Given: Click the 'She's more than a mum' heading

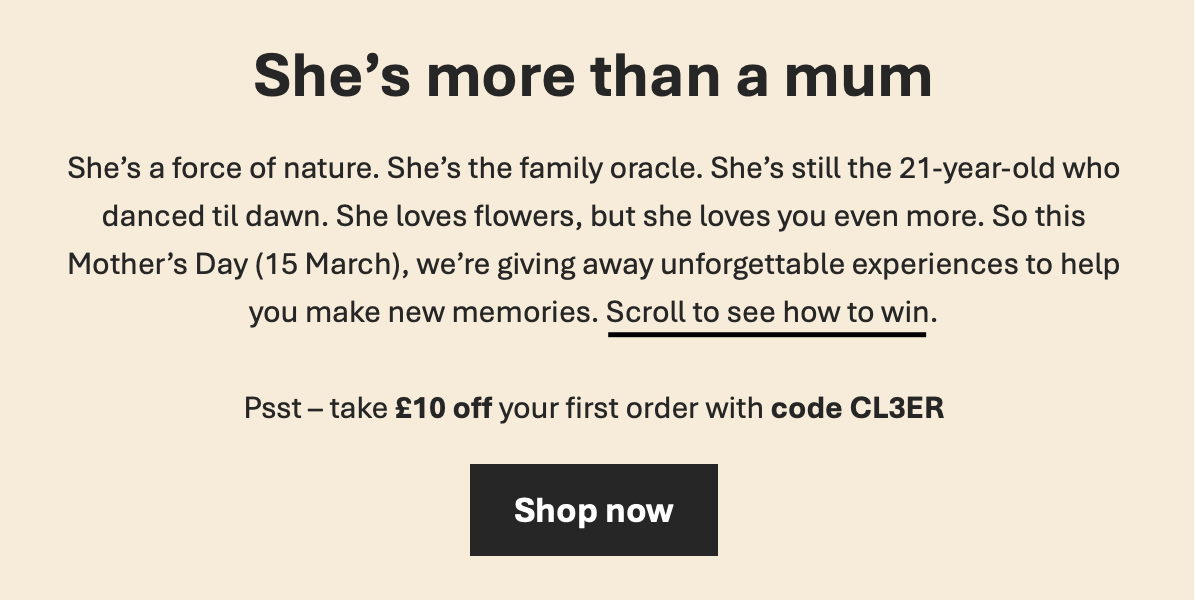Looking at the screenshot, I should click(x=593, y=77).
